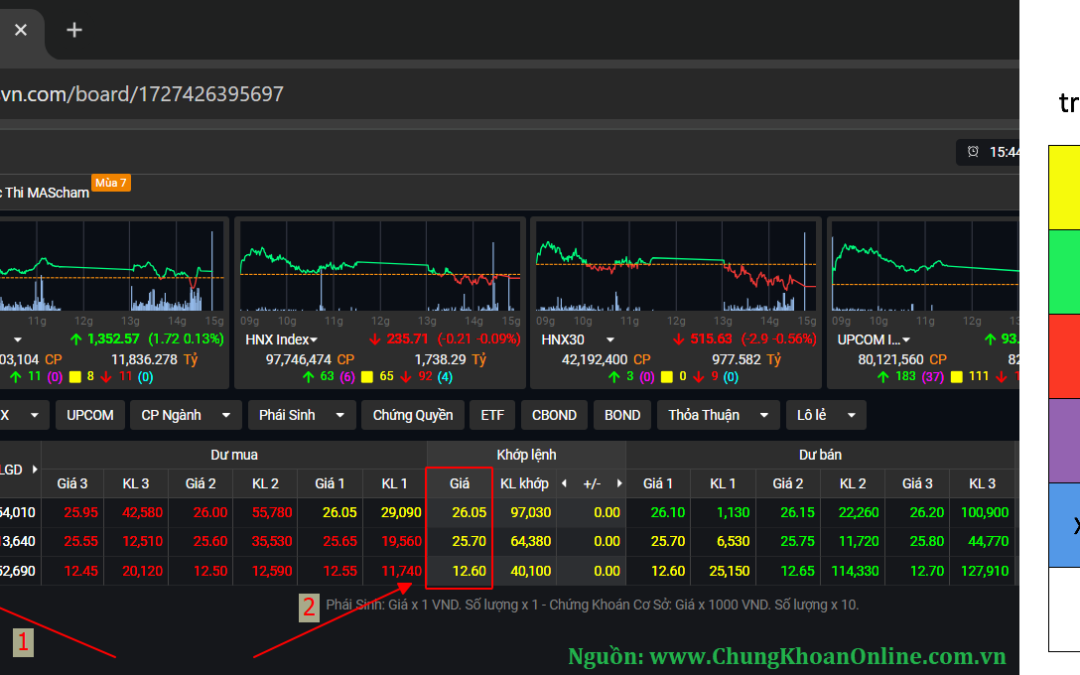Open the HNX30 index dropdown
This screenshot has width=1080, height=675.
pos(609,340)
